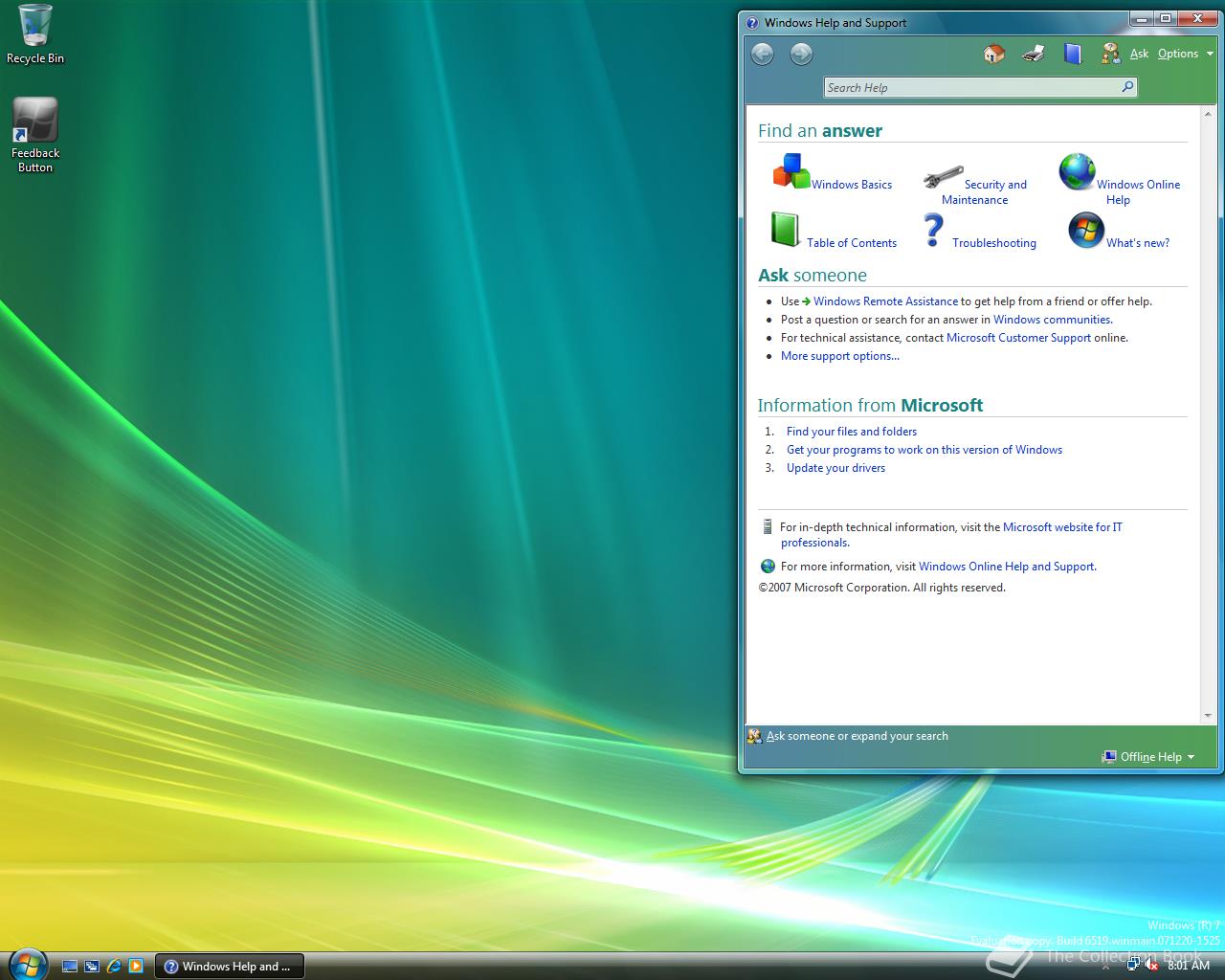Click the 8:01 AM taskbar clock
This screenshot has width=1225, height=980.
(x=1189, y=966)
